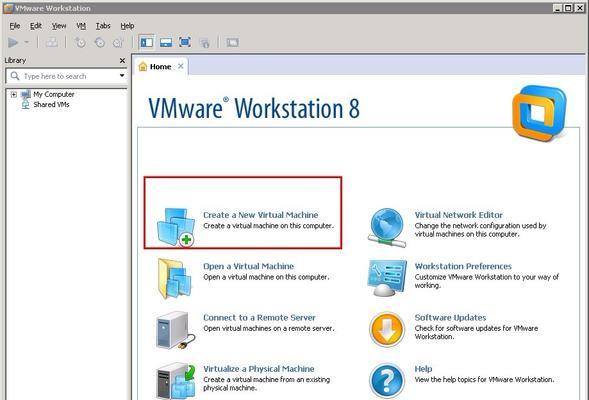Screen dimensions: 589x400
Task: Click 'View the help topics for VMware Workstation.'
Action: pyautogui.click(x=484, y=380)
